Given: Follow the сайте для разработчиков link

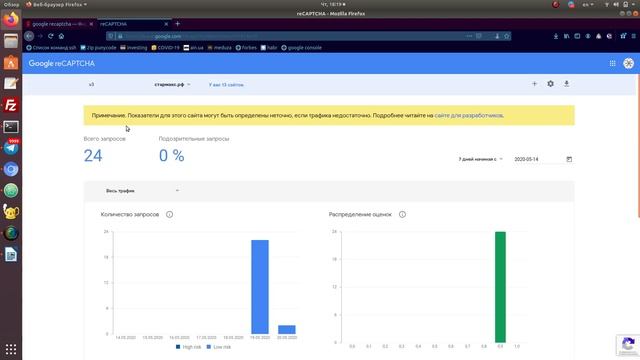Looking at the screenshot, I should click(469, 116).
